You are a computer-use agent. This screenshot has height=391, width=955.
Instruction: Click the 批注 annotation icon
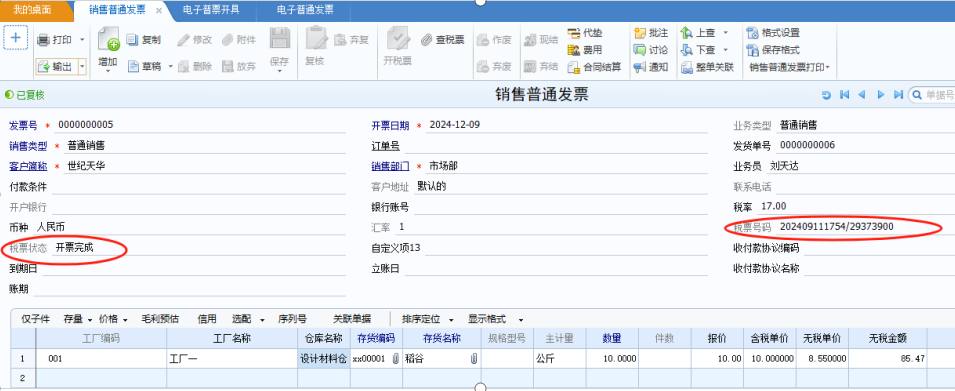point(640,33)
